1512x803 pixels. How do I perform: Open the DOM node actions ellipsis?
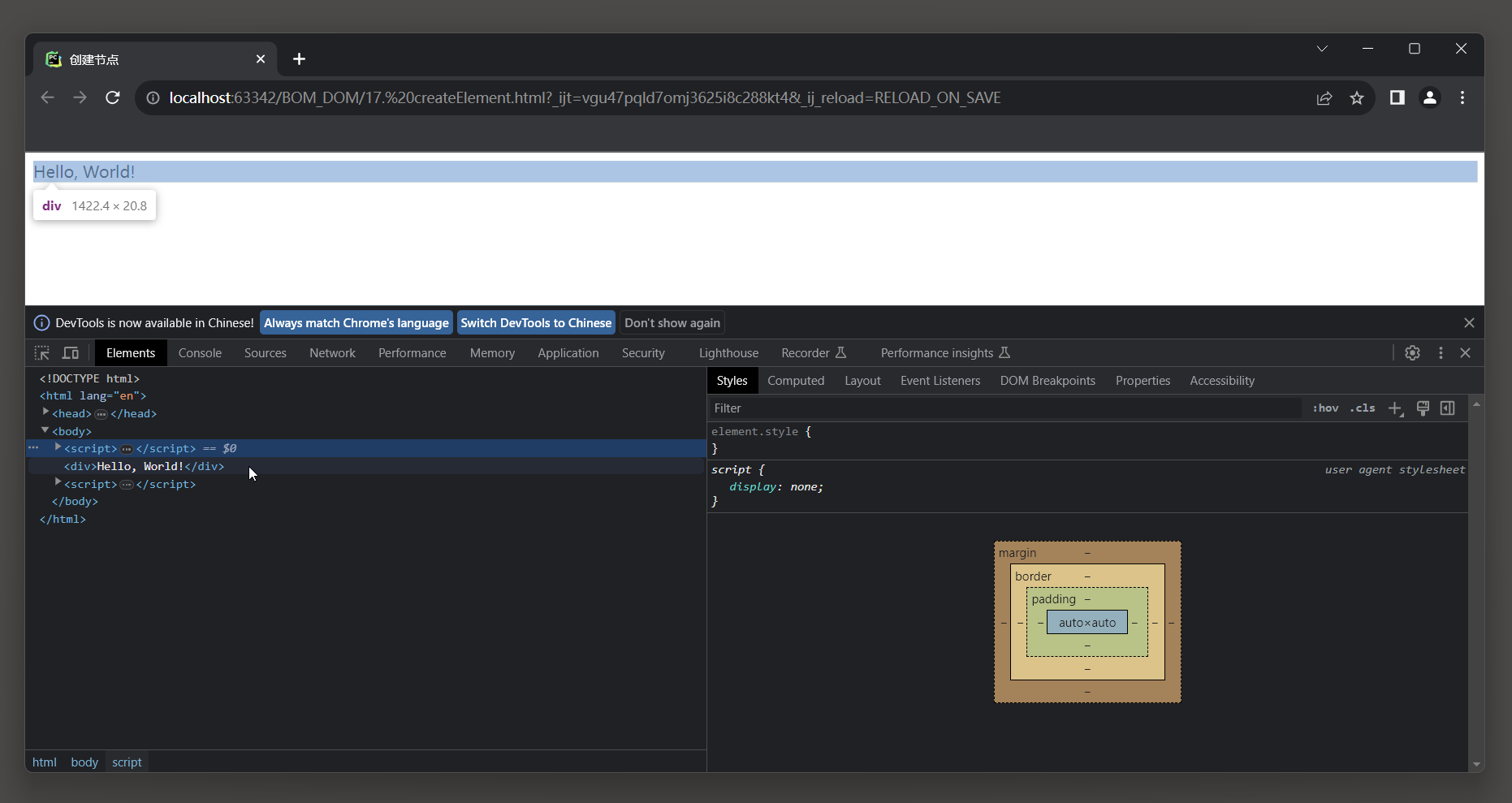(33, 447)
